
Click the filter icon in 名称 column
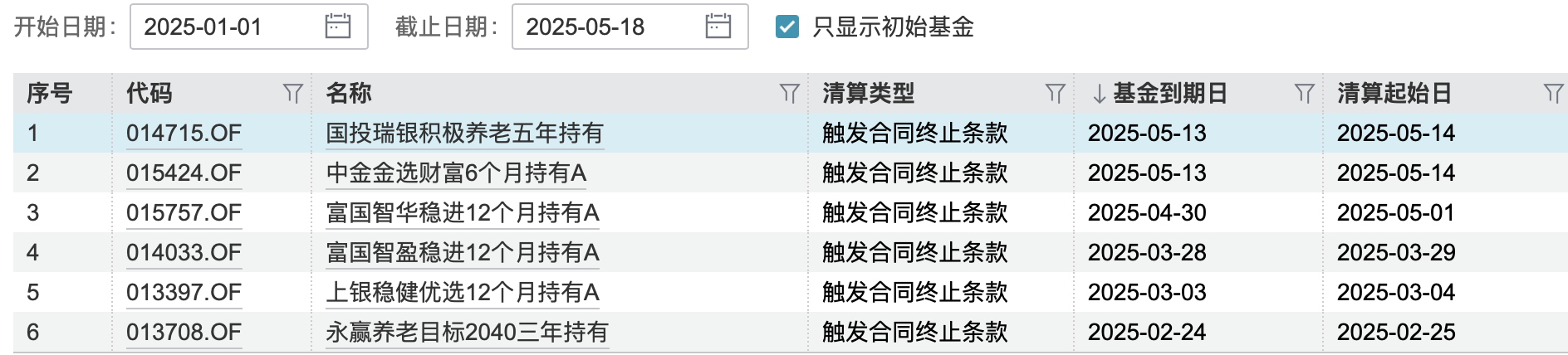(789, 94)
